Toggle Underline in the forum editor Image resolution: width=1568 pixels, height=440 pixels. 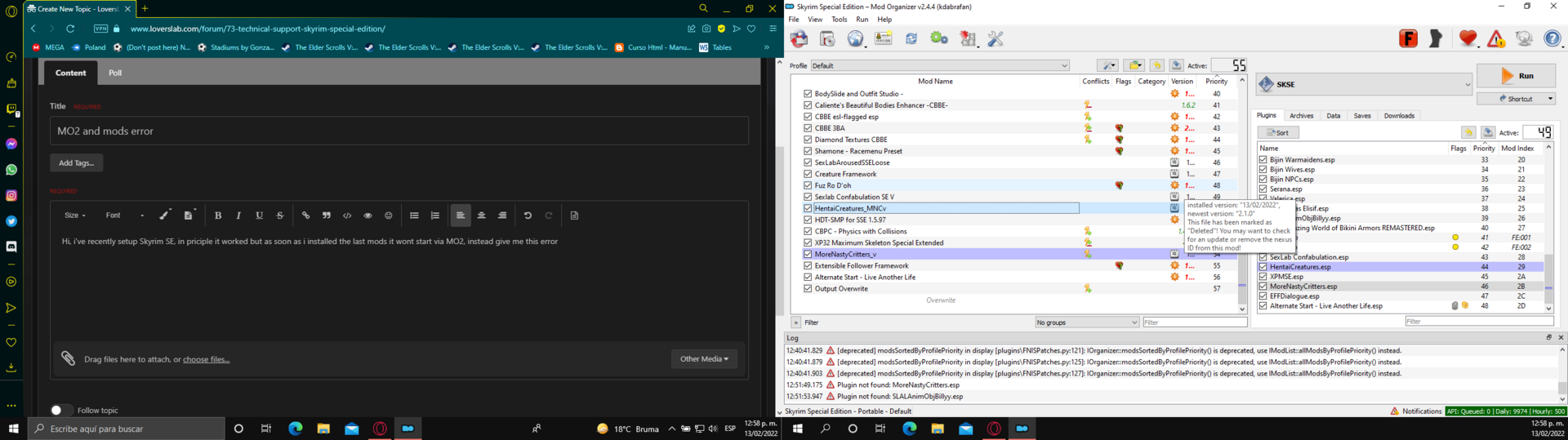260,216
